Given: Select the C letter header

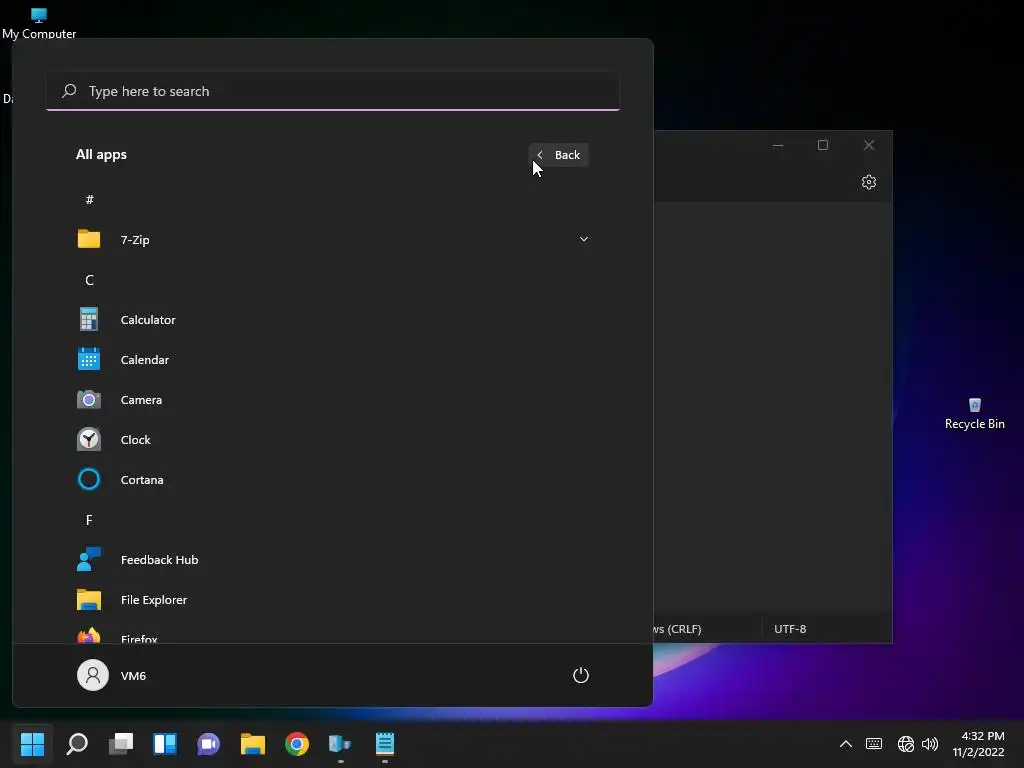Looking at the screenshot, I should pyautogui.click(x=89, y=280).
